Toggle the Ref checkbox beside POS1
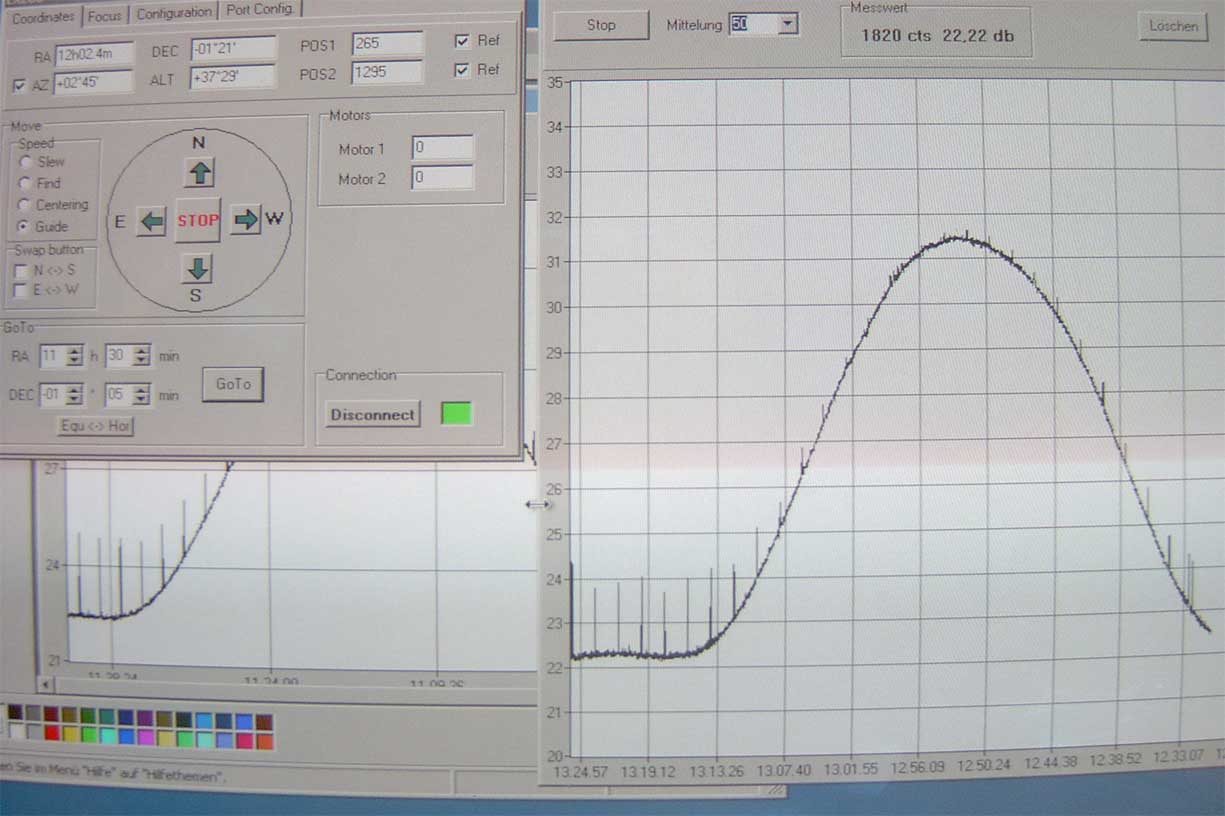This screenshot has width=1225, height=816. pyautogui.click(x=462, y=41)
